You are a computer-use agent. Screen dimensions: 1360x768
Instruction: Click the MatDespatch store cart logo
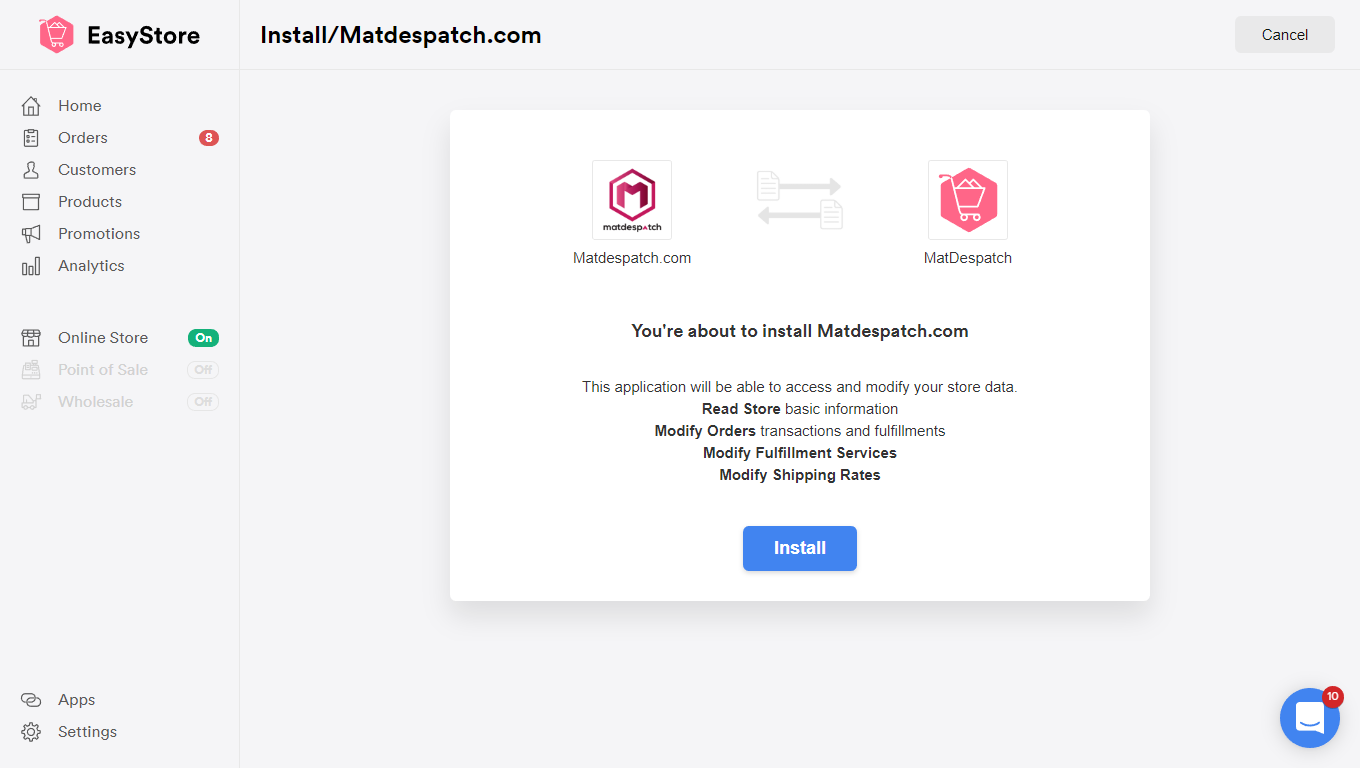[x=968, y=200]
